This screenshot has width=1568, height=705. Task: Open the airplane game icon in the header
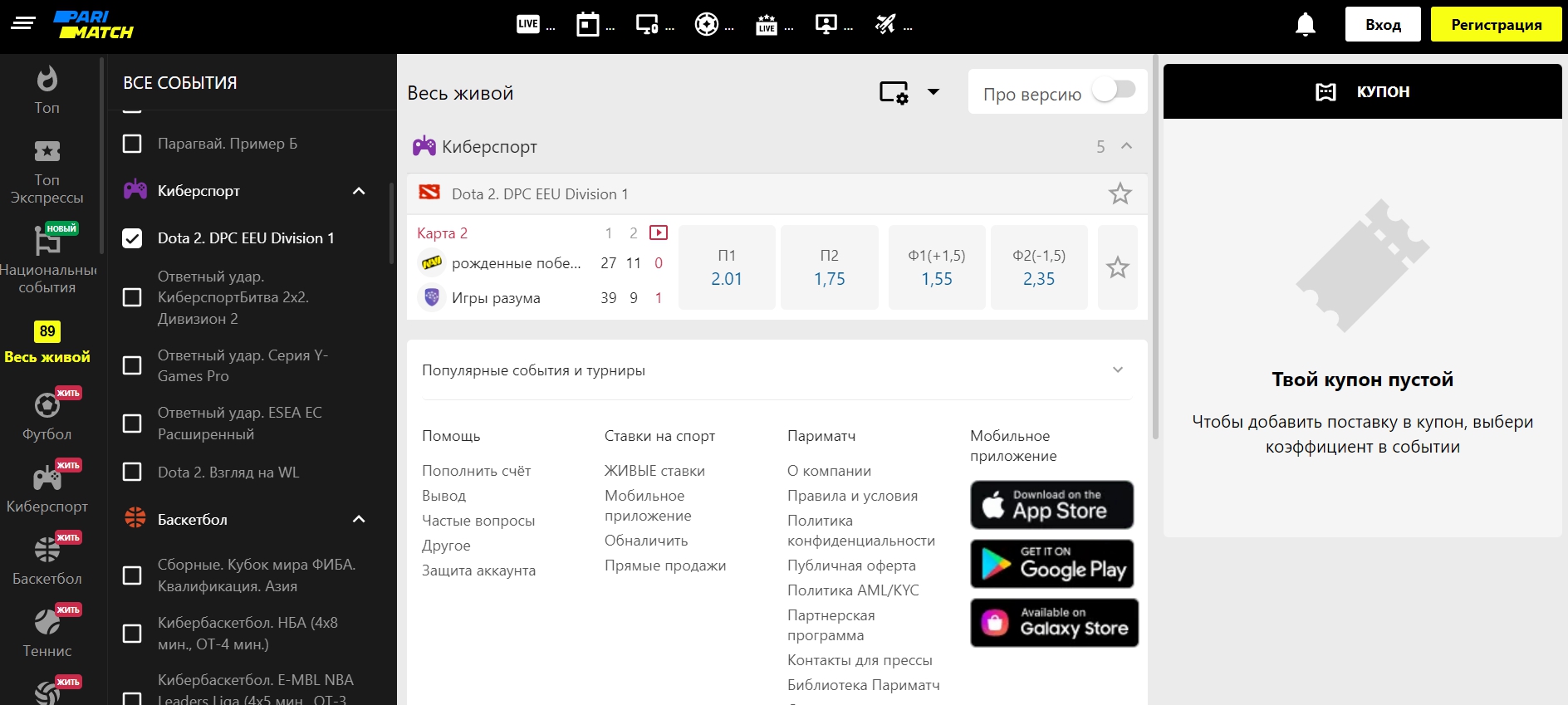tap(885, 24)
